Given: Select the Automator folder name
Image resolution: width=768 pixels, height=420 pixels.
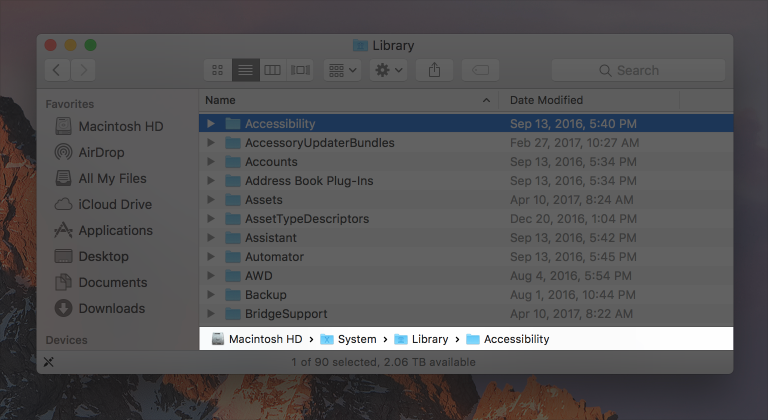Looking at the screenshot, I should 274,257.
